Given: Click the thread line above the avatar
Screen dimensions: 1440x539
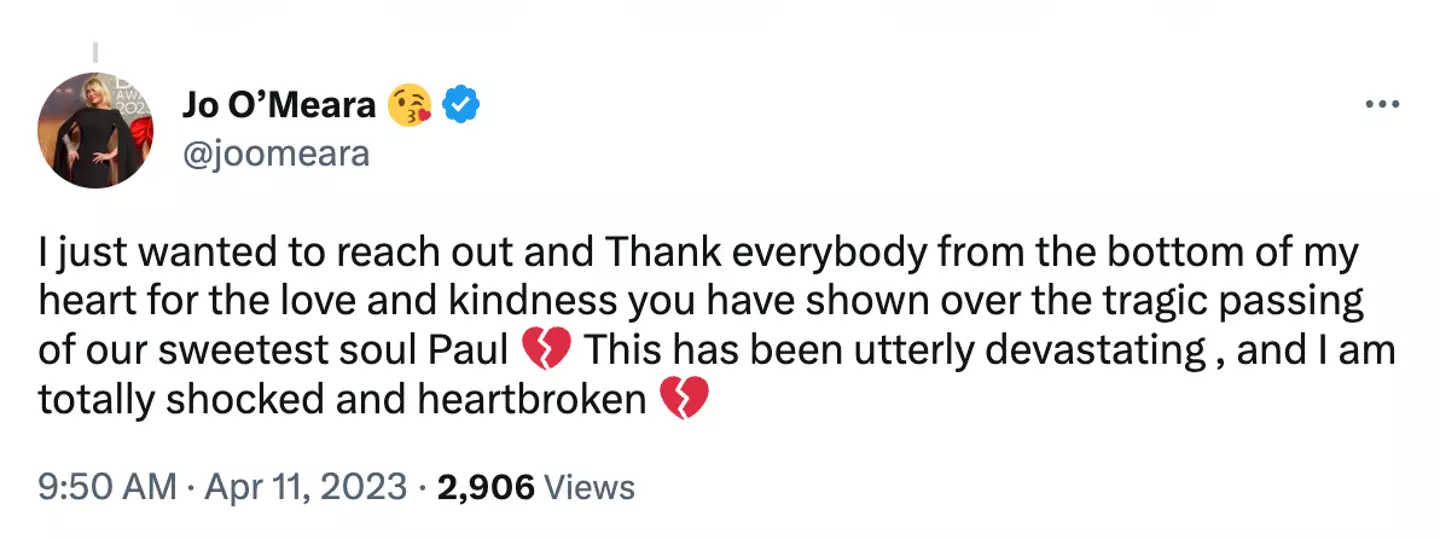Looking at the screenshot, I should coord(95,51).
